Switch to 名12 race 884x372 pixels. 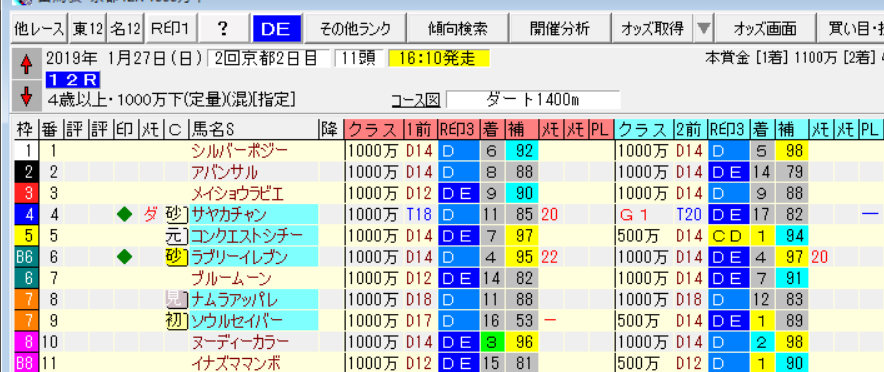125,28
